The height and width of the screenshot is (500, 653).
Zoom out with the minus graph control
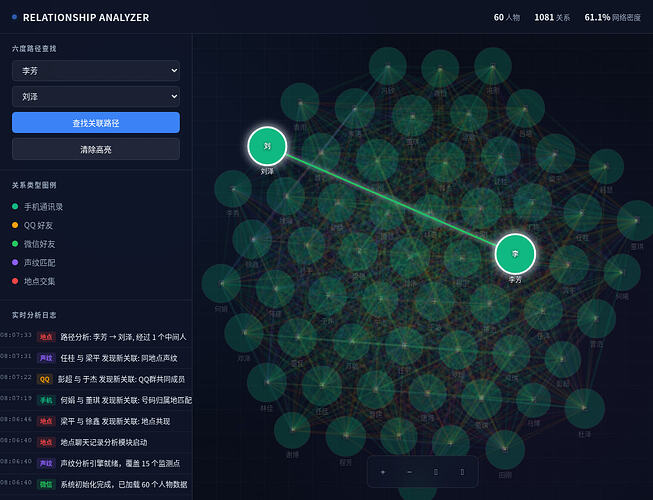409,472
